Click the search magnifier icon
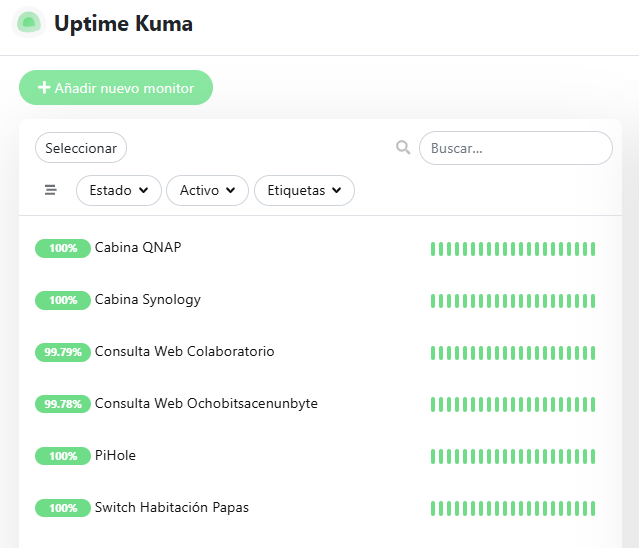 [403, 148]
